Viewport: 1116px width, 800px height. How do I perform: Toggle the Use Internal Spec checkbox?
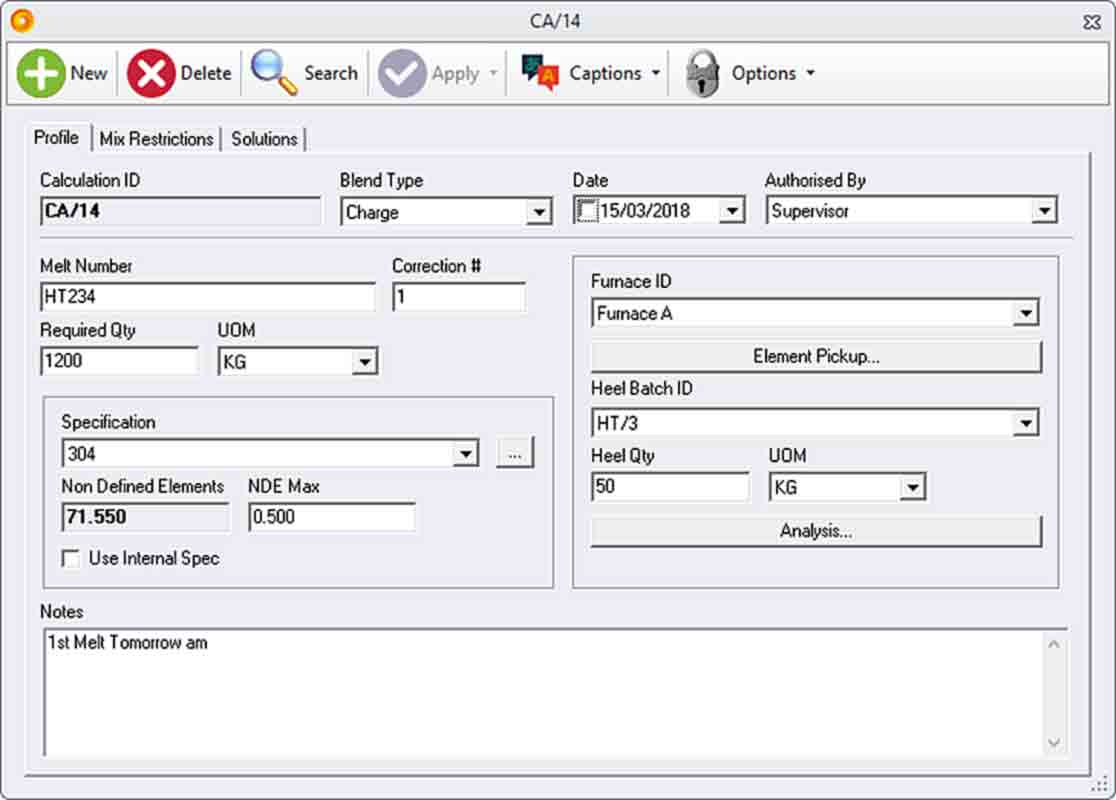click(70, 559)
